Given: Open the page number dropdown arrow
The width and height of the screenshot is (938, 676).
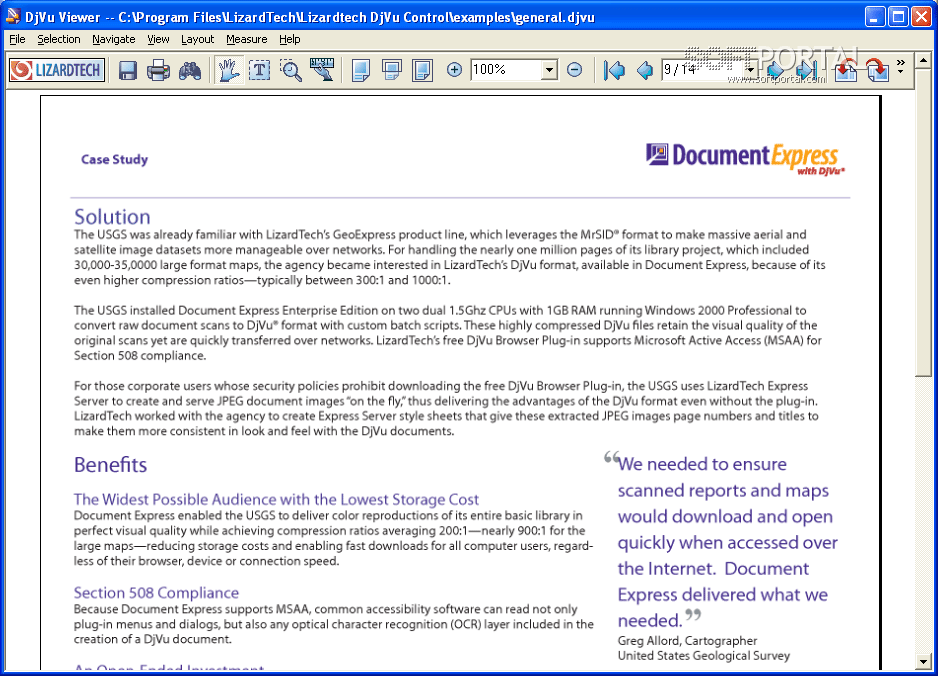Looking at the screenshot, I should [750, 70].
